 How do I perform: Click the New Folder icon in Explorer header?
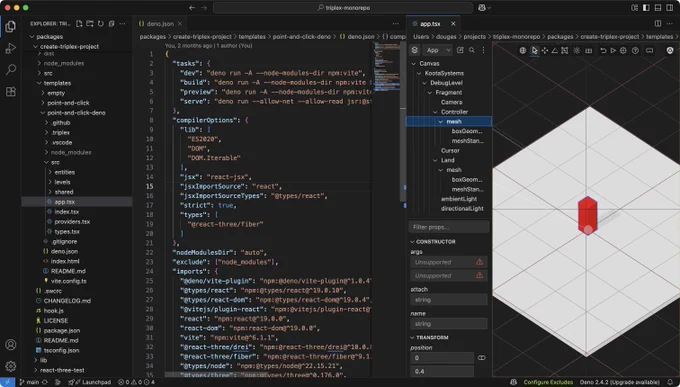click(x=90, y=24)
